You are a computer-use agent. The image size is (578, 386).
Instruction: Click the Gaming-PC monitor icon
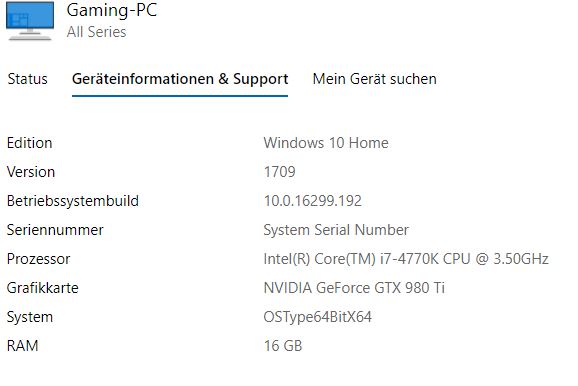(30, 21)
